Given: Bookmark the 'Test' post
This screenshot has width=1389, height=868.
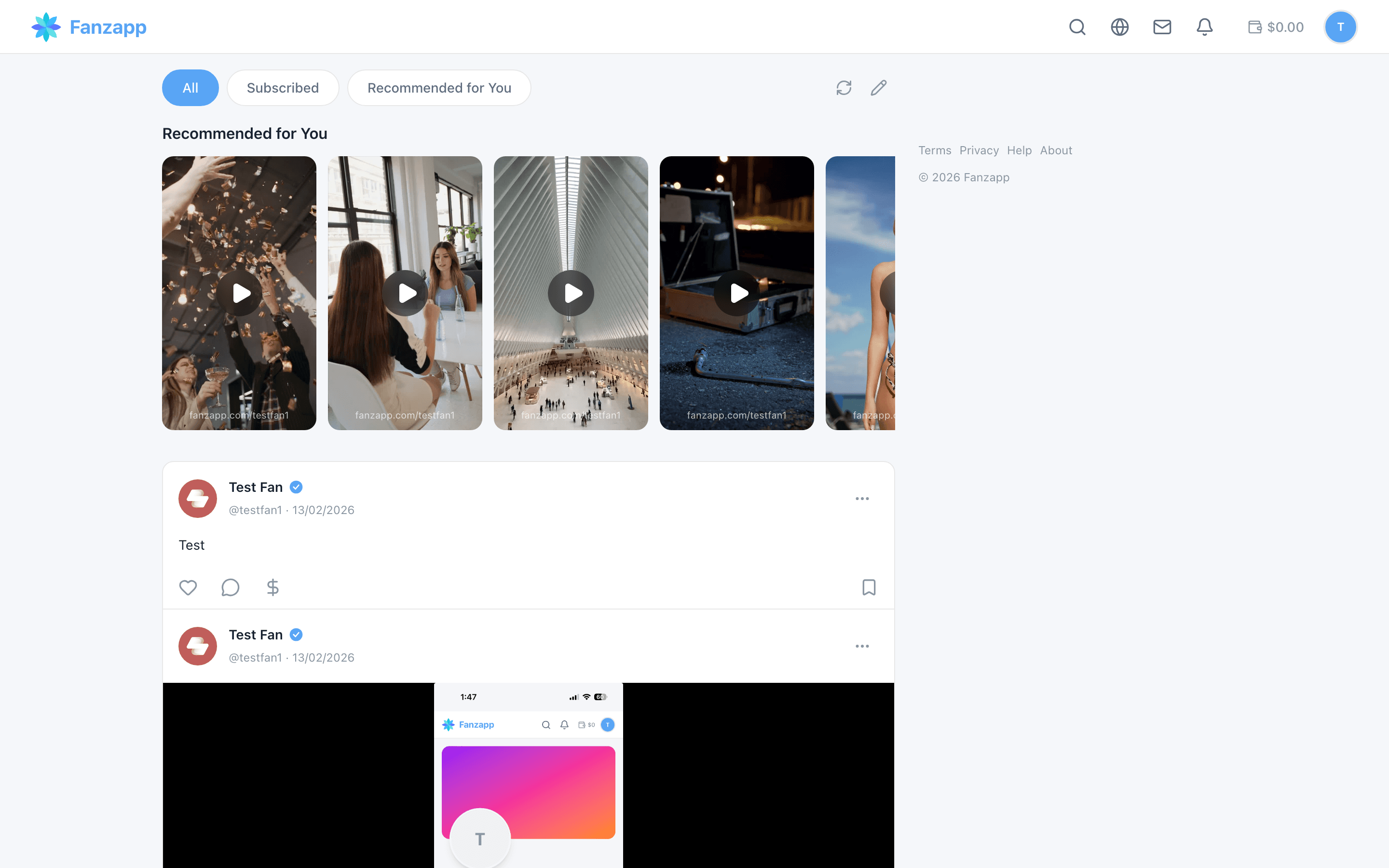Looking at the screenshot, I should (869, 587).
